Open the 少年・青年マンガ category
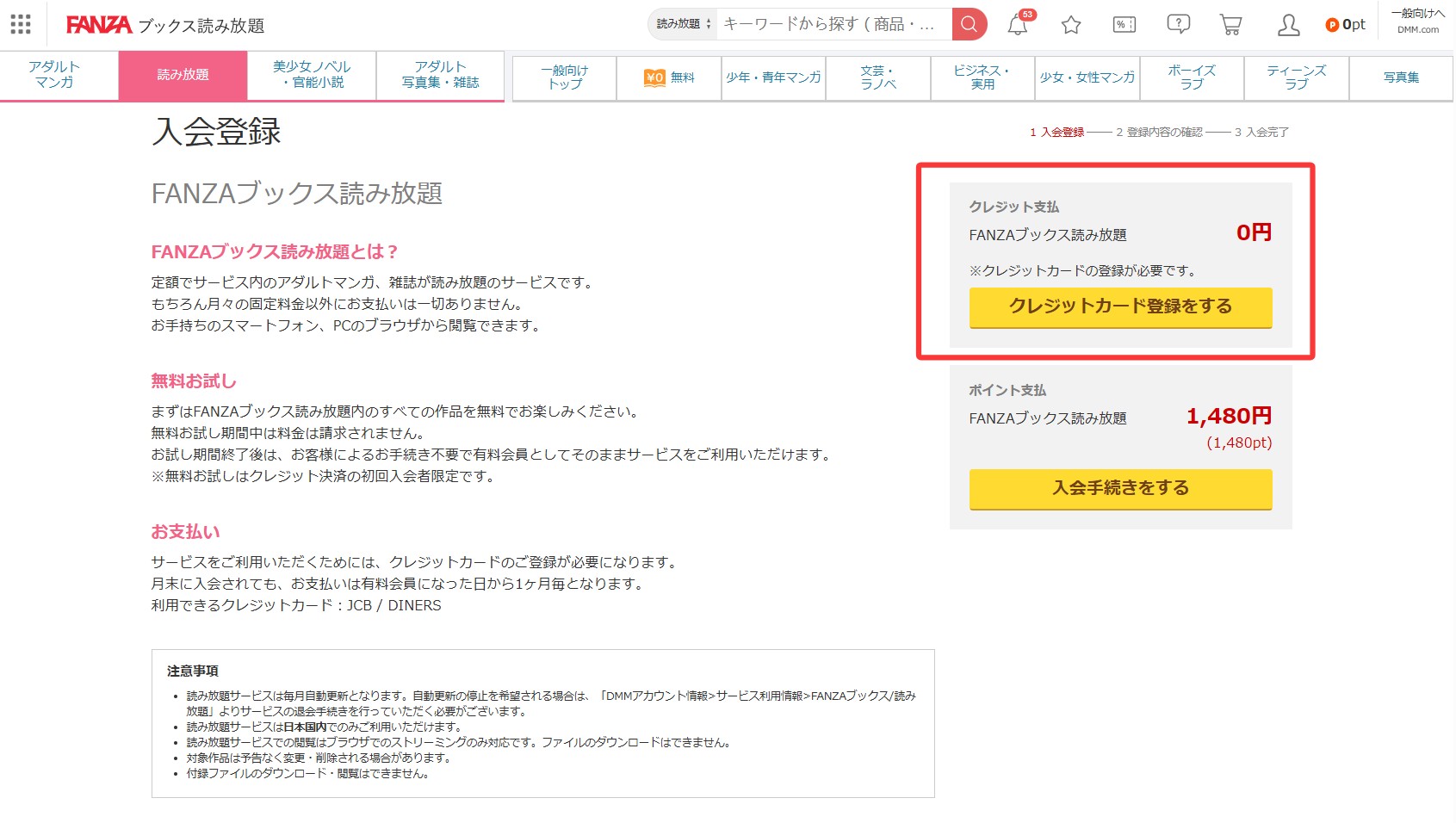Image resolution: width=1456 pixels, height=823 pixels. click(773, 77)
